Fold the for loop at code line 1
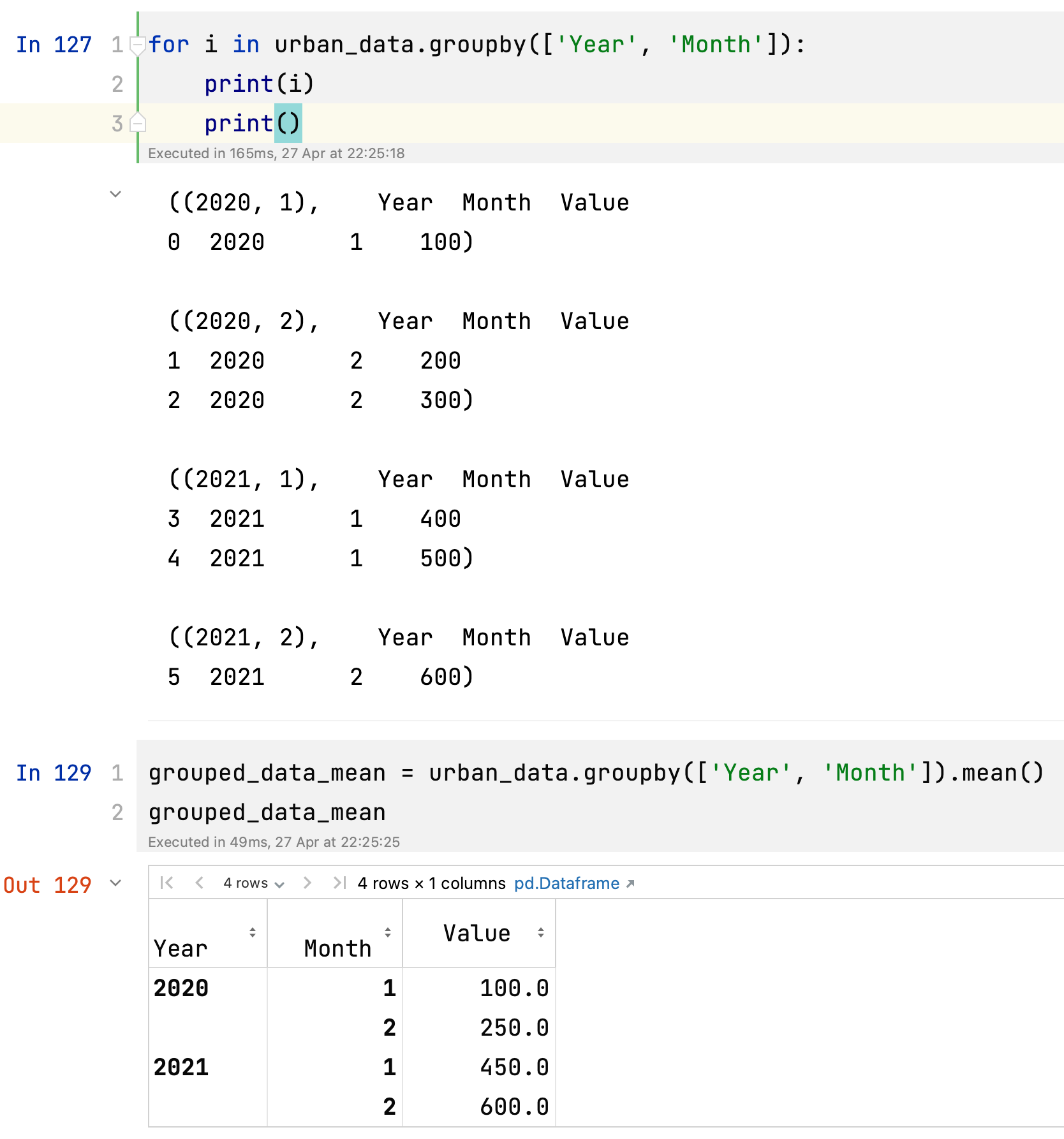The image size is (1064, 1139). point(137,45)
